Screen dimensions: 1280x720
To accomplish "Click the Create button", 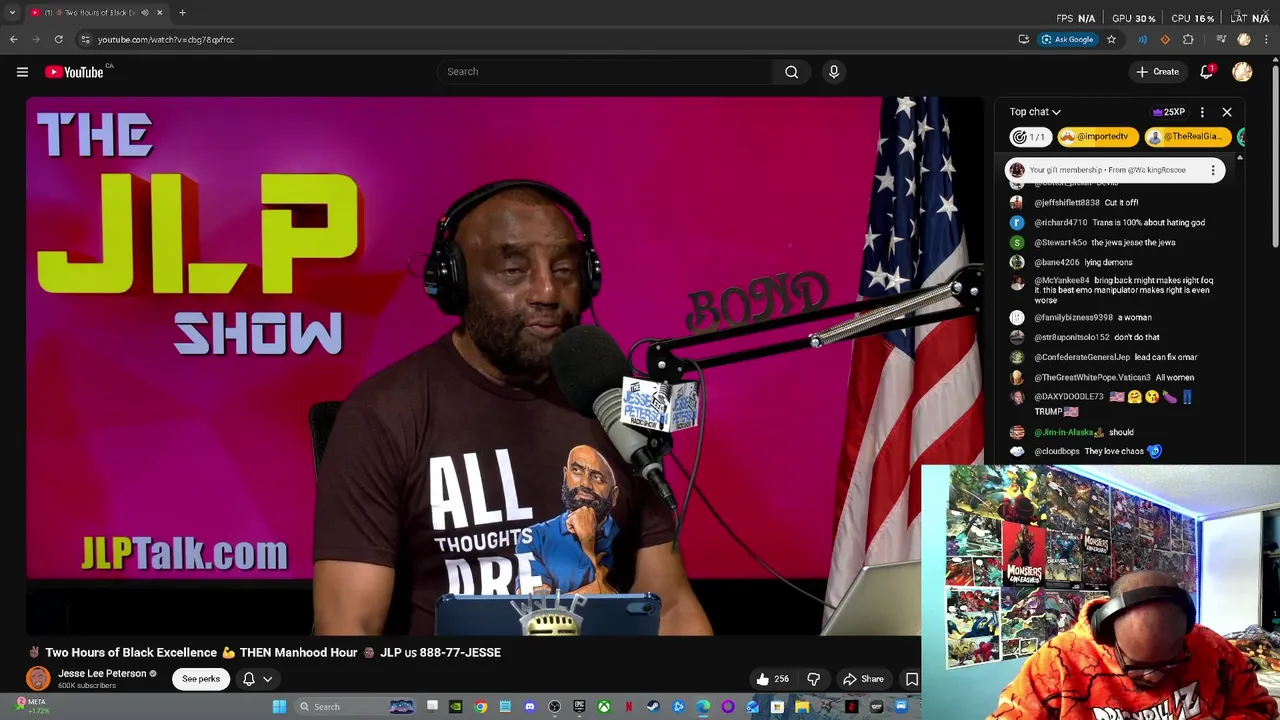I will tap(1157, 71).
